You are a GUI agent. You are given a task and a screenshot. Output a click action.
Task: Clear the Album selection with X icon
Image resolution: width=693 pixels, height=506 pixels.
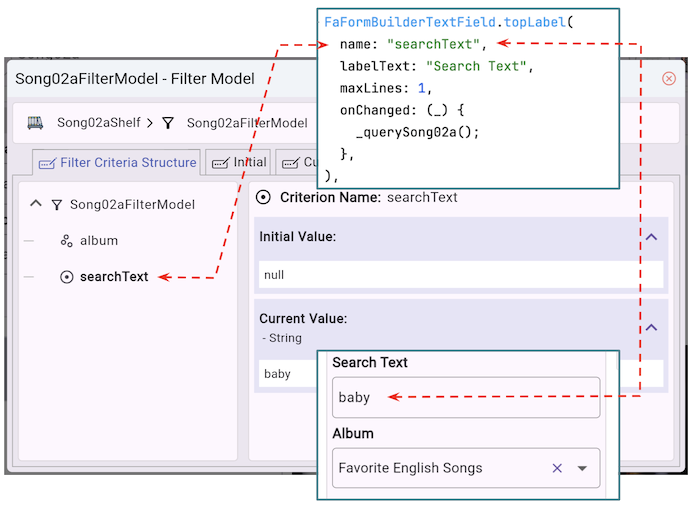tap(557, 468)
